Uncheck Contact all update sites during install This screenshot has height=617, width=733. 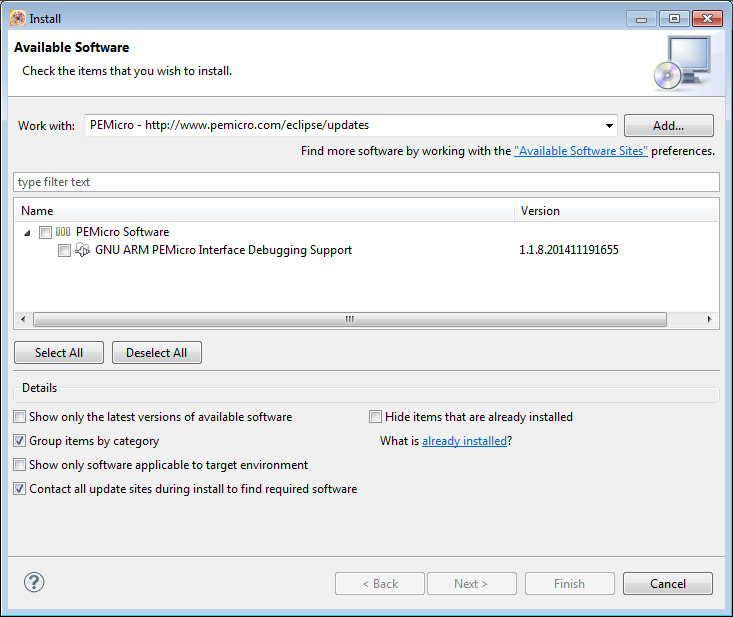[20, 489]
